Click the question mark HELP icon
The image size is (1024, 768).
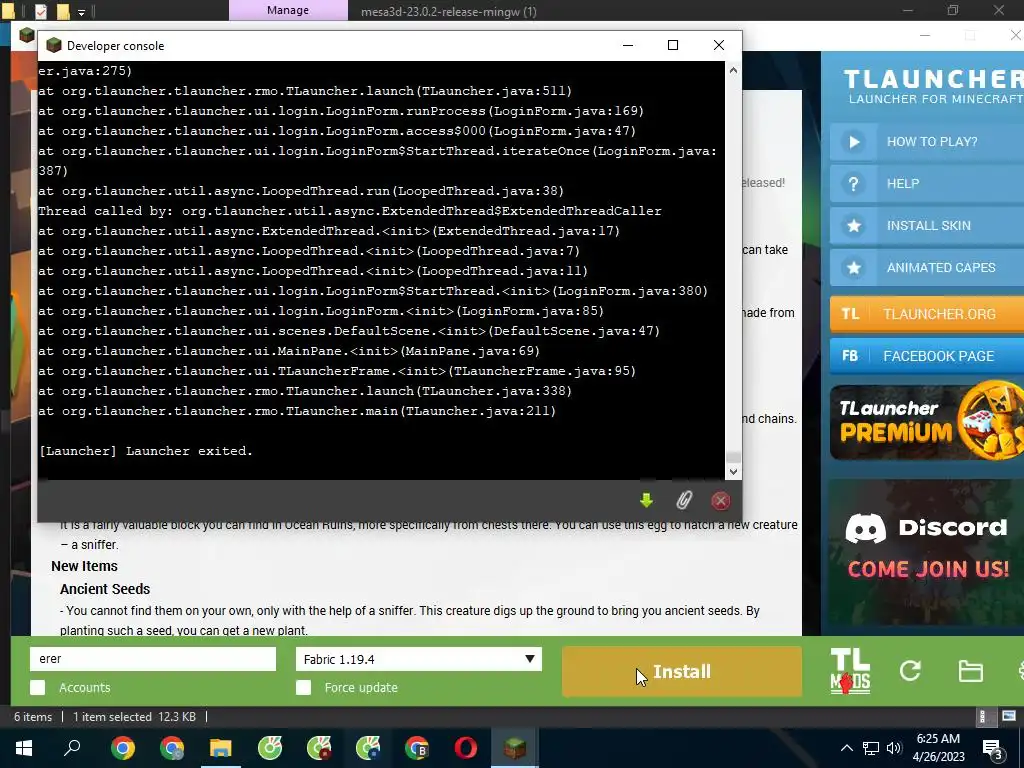coord(854,184)
